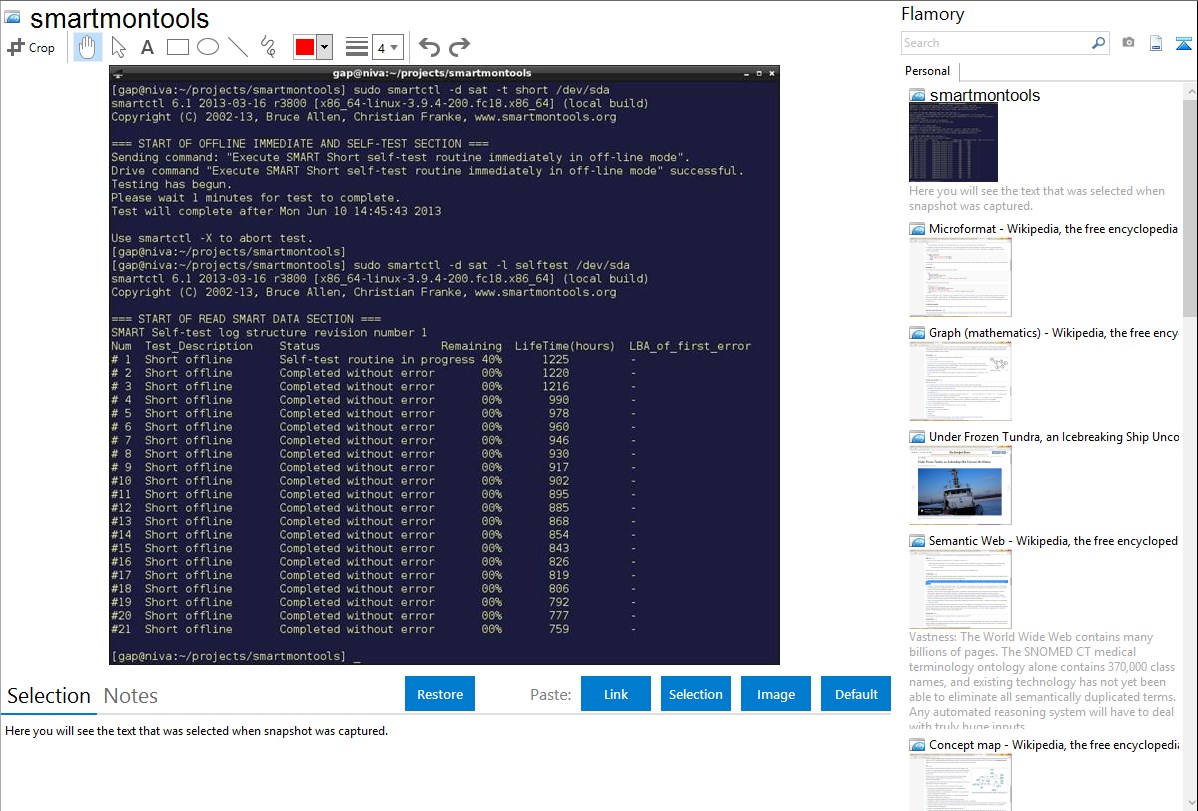Click the Semantic Web - Wikipedia title text
The width and height of the screenshot is (1198, 811).
(1053, 540)
